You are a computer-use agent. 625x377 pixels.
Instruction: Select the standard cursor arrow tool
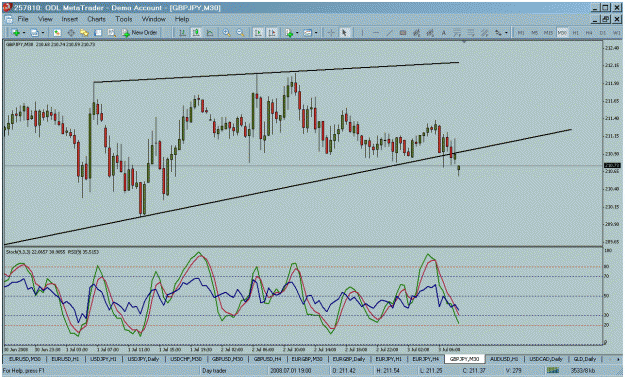[344, 33]
